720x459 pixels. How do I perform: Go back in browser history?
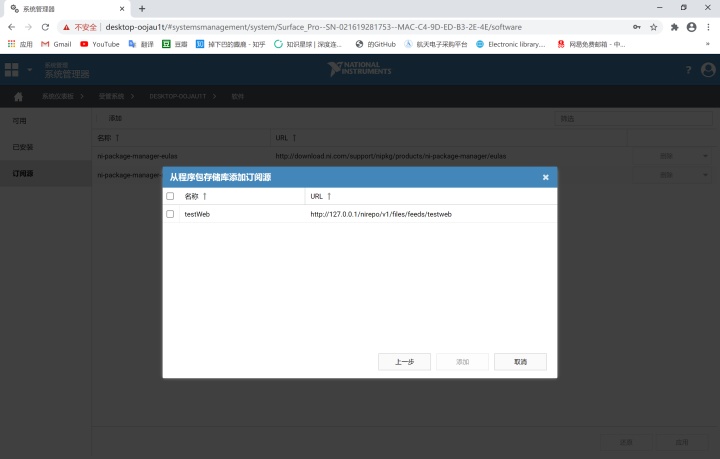click(11, 27)
